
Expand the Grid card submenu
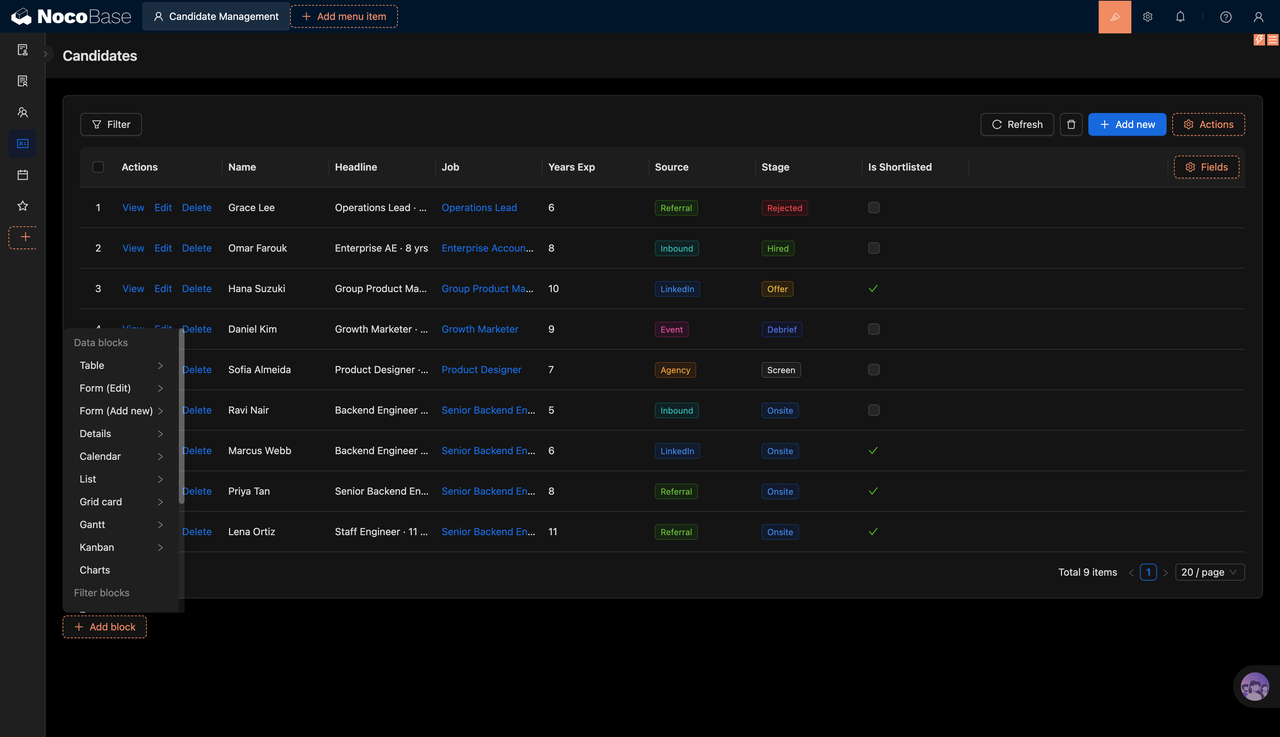tap(121, 502)
